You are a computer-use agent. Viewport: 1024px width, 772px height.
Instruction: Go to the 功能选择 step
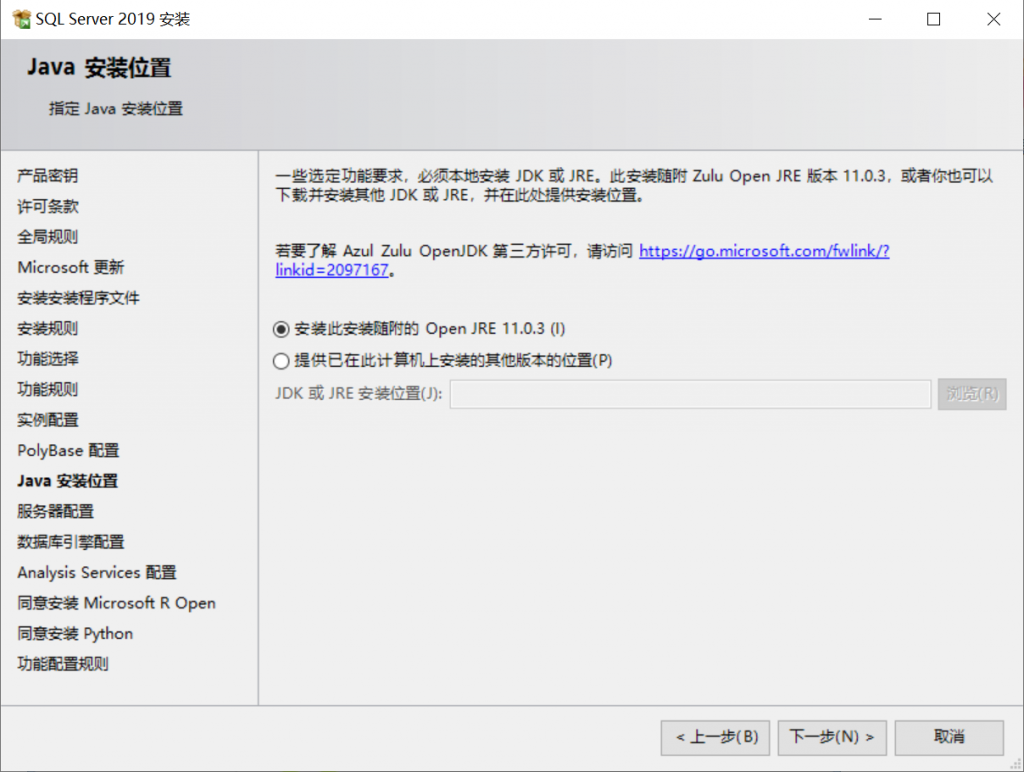[47, 359]
